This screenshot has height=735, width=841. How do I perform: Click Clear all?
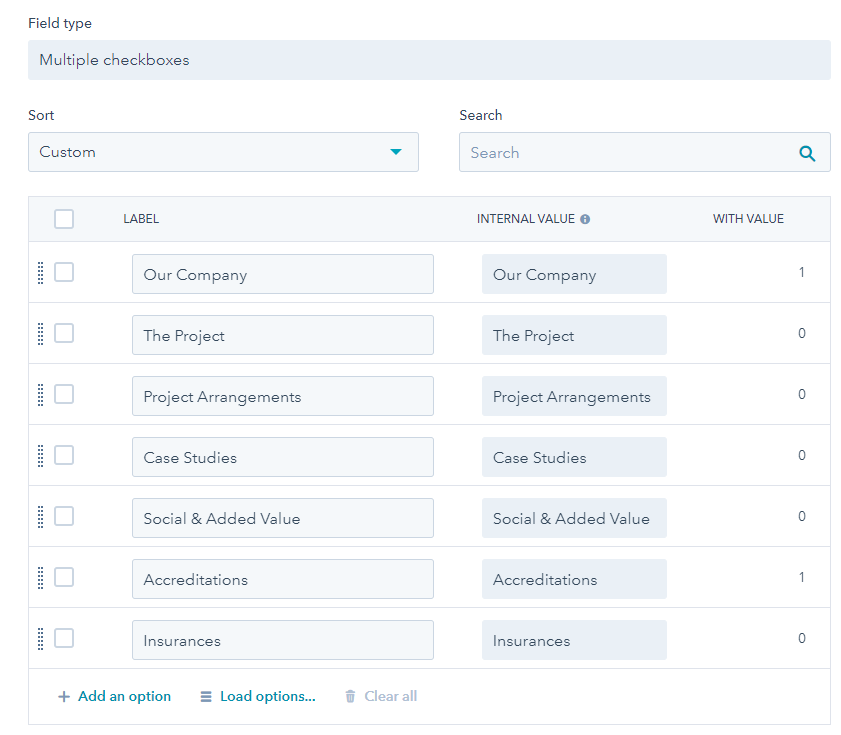pos(389,696)
